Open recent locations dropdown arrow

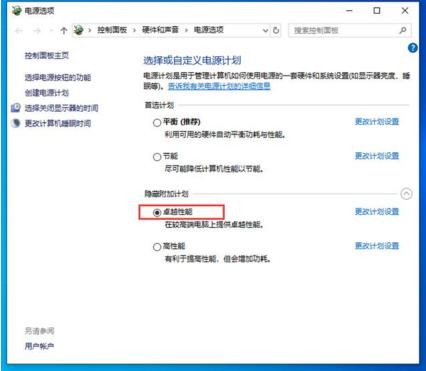click(51, 31)
